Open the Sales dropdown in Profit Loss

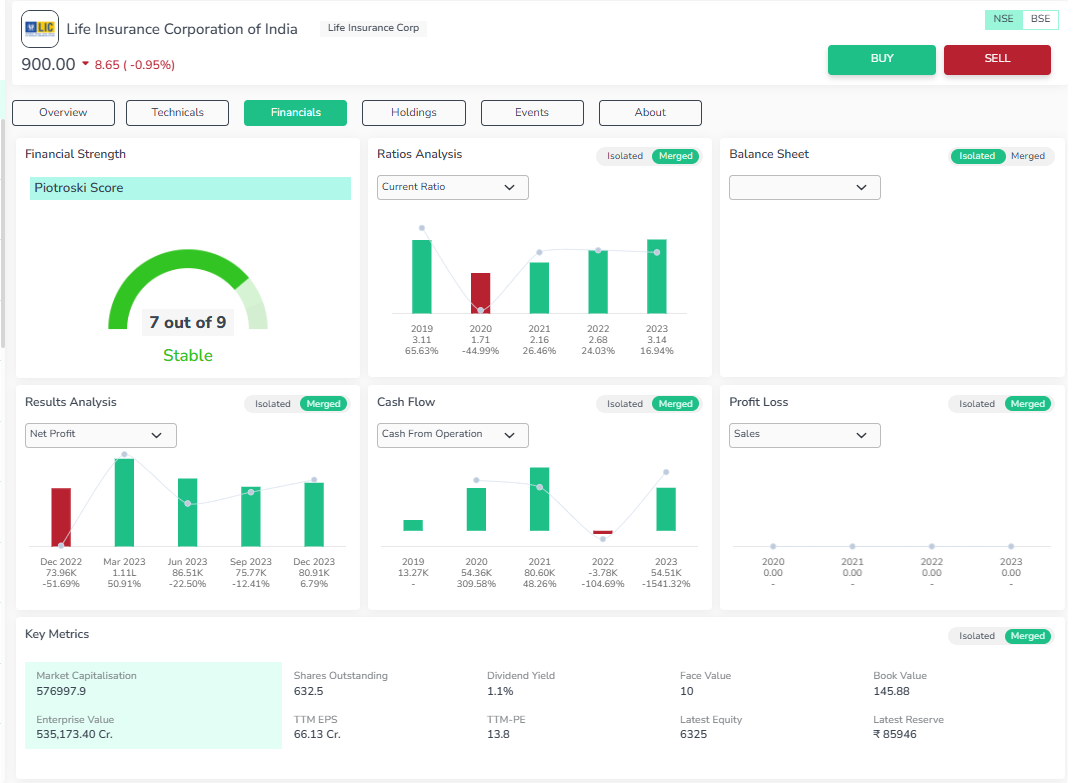pos(805,435)
